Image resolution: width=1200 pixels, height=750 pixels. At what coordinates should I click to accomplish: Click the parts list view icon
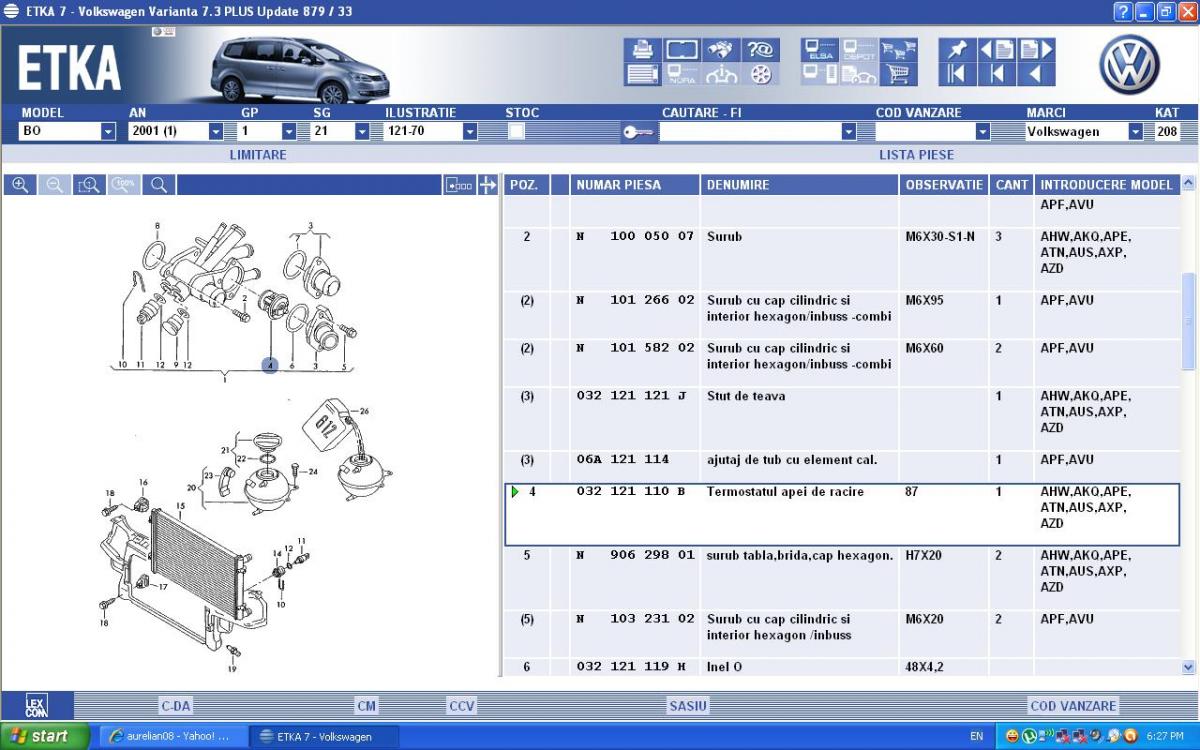point(643,74)
